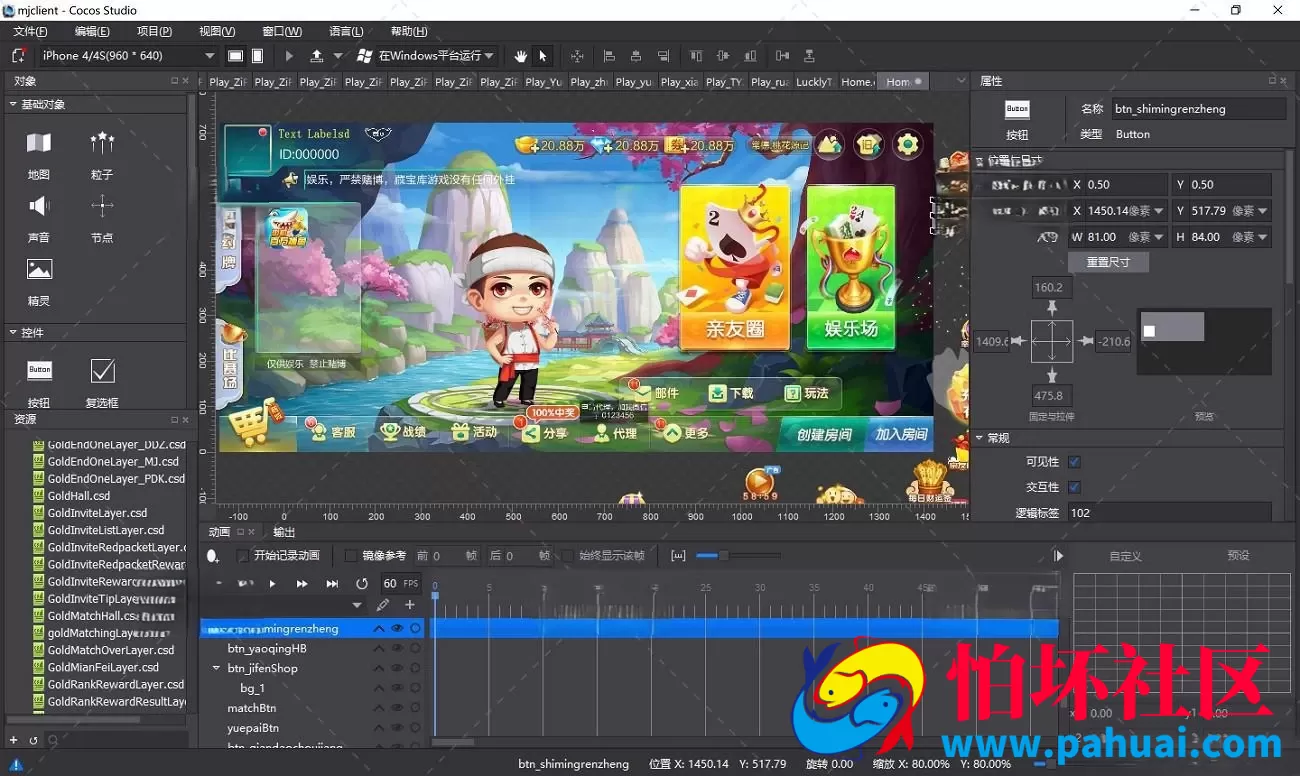Click the 名称 input field btn_shimingrenzheng
This screenshot has width=1300, height=776.
(1198, 109)
